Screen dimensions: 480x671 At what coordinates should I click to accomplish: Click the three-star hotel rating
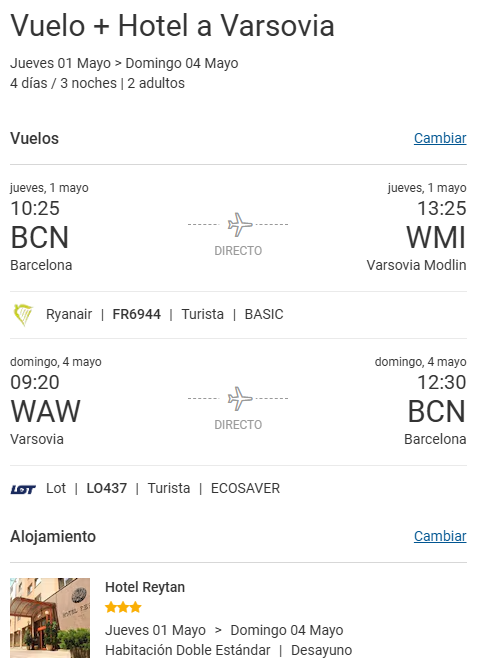[x=123, y=607]
